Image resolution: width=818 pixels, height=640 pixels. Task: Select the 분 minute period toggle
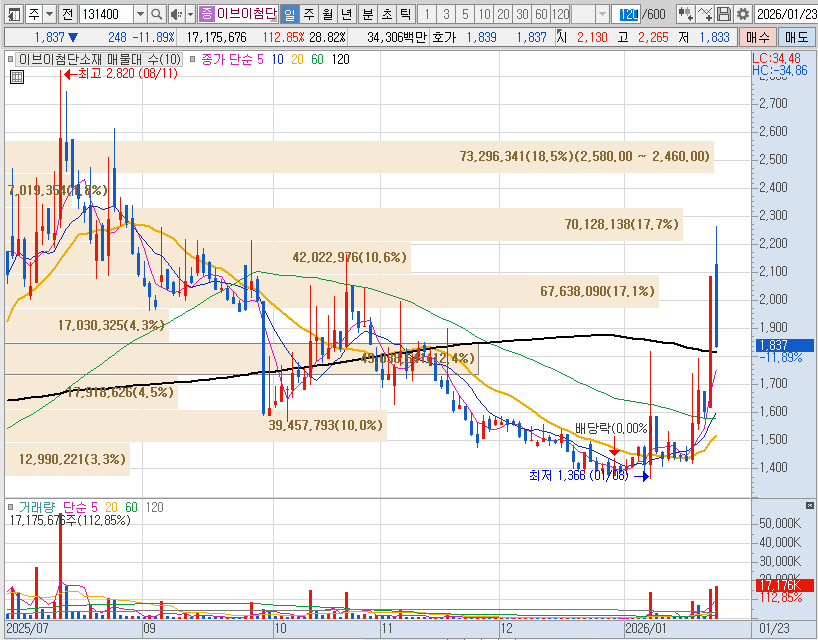click(368, 14)
